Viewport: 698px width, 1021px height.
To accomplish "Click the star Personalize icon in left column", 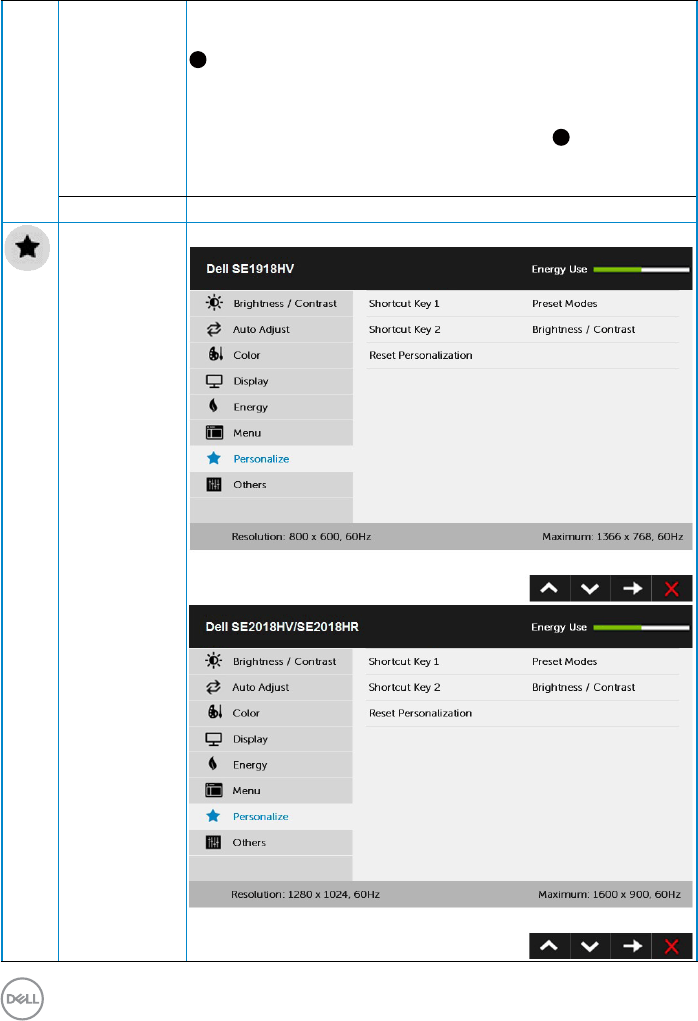I will [27, 248].
